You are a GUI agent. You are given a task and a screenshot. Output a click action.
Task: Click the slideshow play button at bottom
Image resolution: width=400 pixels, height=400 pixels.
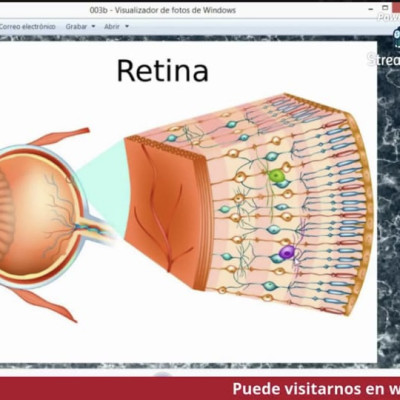[x=163, y=375]
